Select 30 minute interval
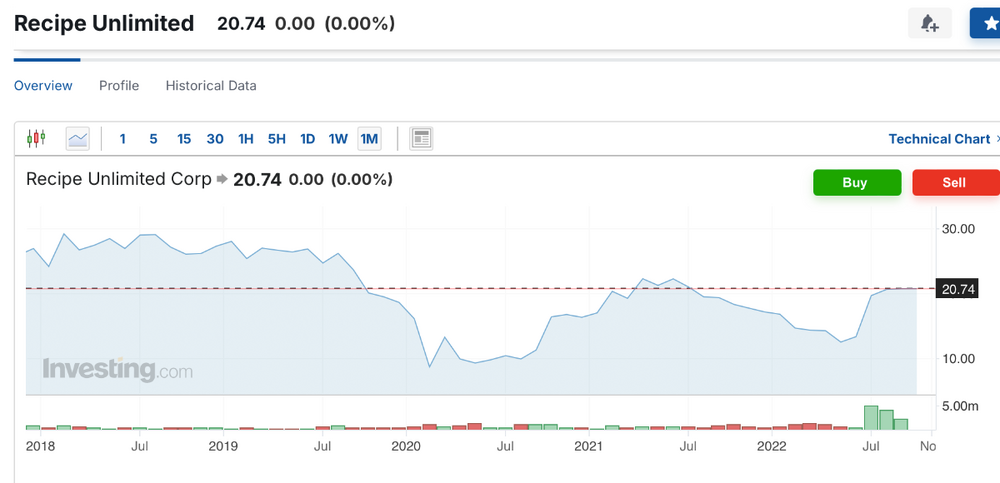The image size is (1000, 483). point(215,138)
